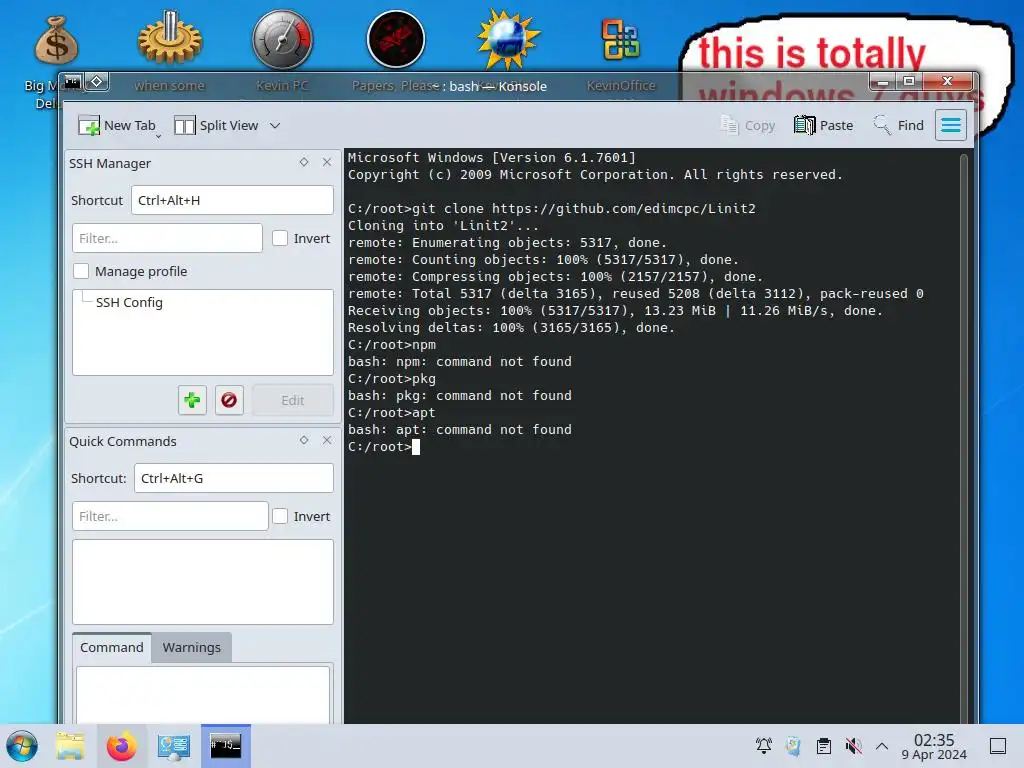
Task: Click the KevinOffice desktop icon
Action: (x=620, y=39)
